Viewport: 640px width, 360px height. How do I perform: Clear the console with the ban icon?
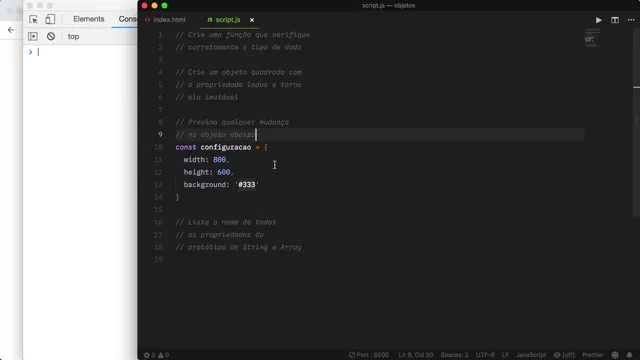(x=51, y=36)
